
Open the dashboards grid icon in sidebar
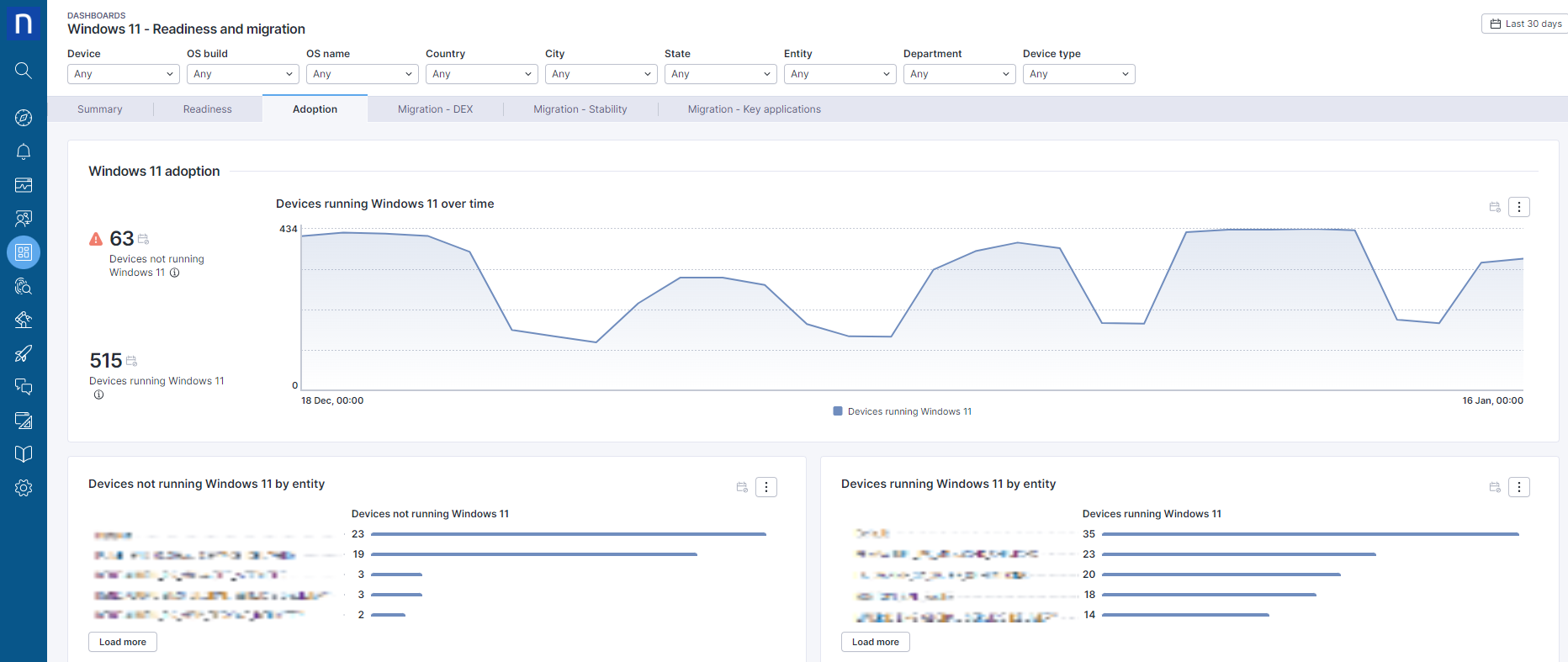(x=24, y=252)
